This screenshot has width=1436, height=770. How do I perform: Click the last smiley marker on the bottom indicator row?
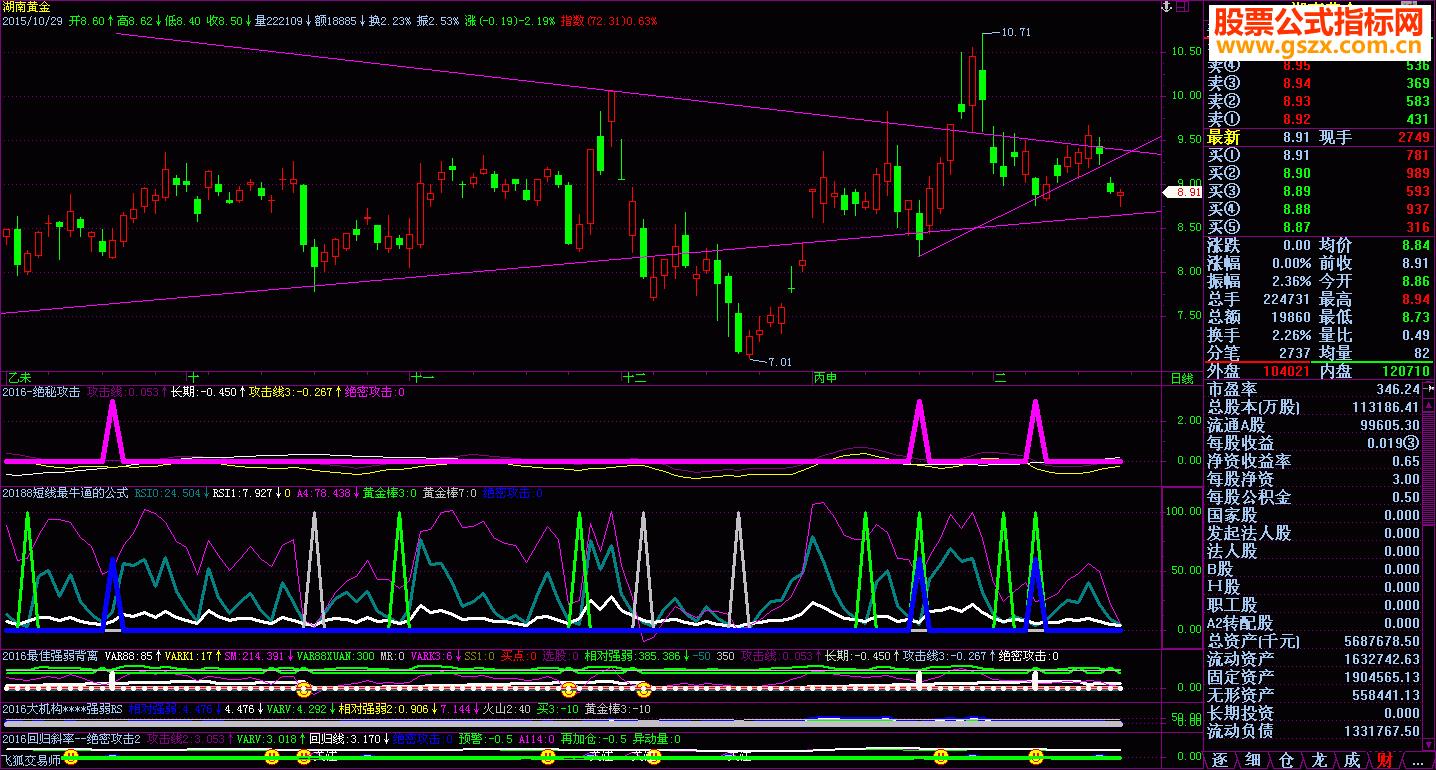1034,759
